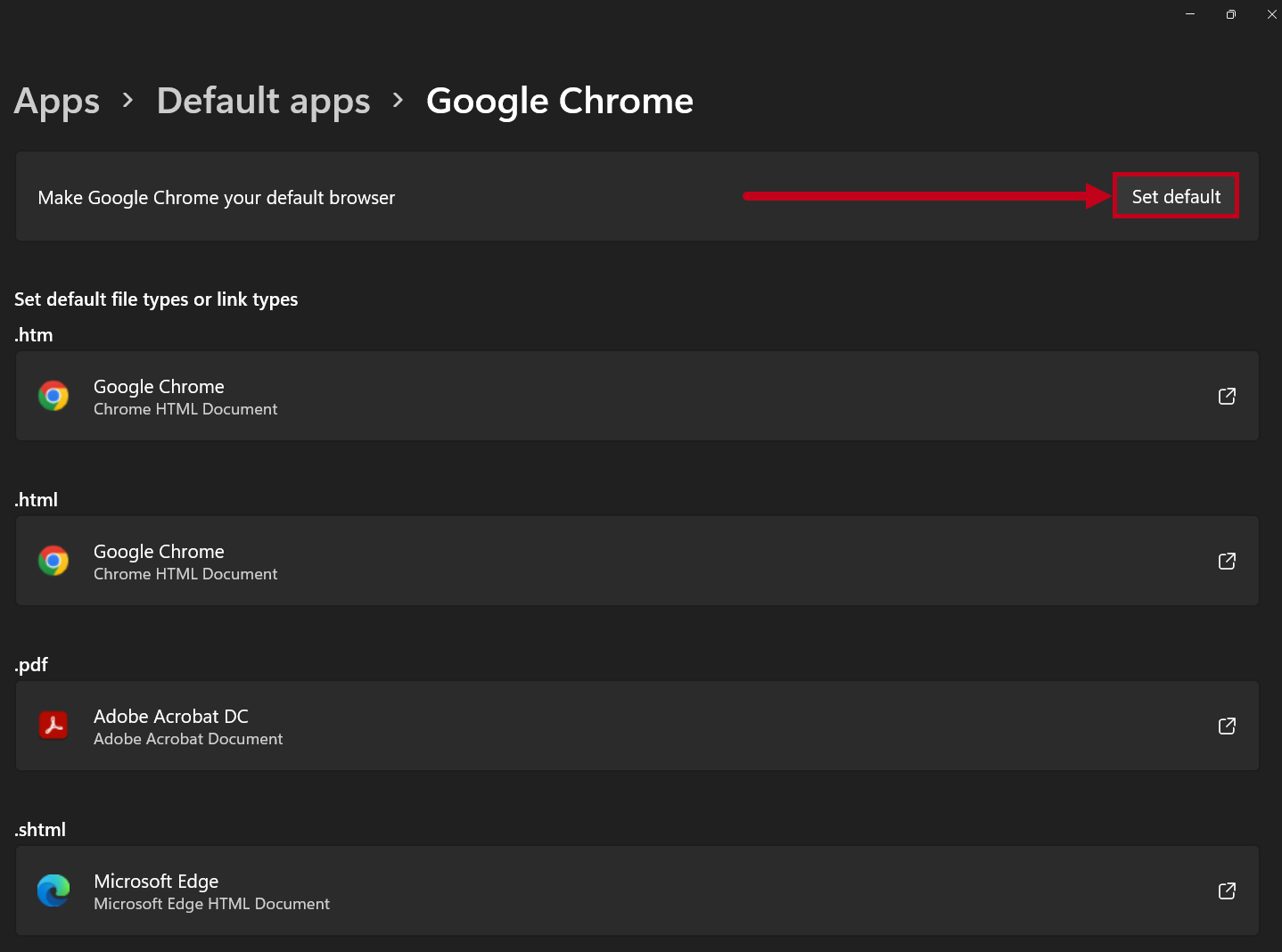Select the .html file type row
The height and width of the screenshot is (952, 1282).
624,561
